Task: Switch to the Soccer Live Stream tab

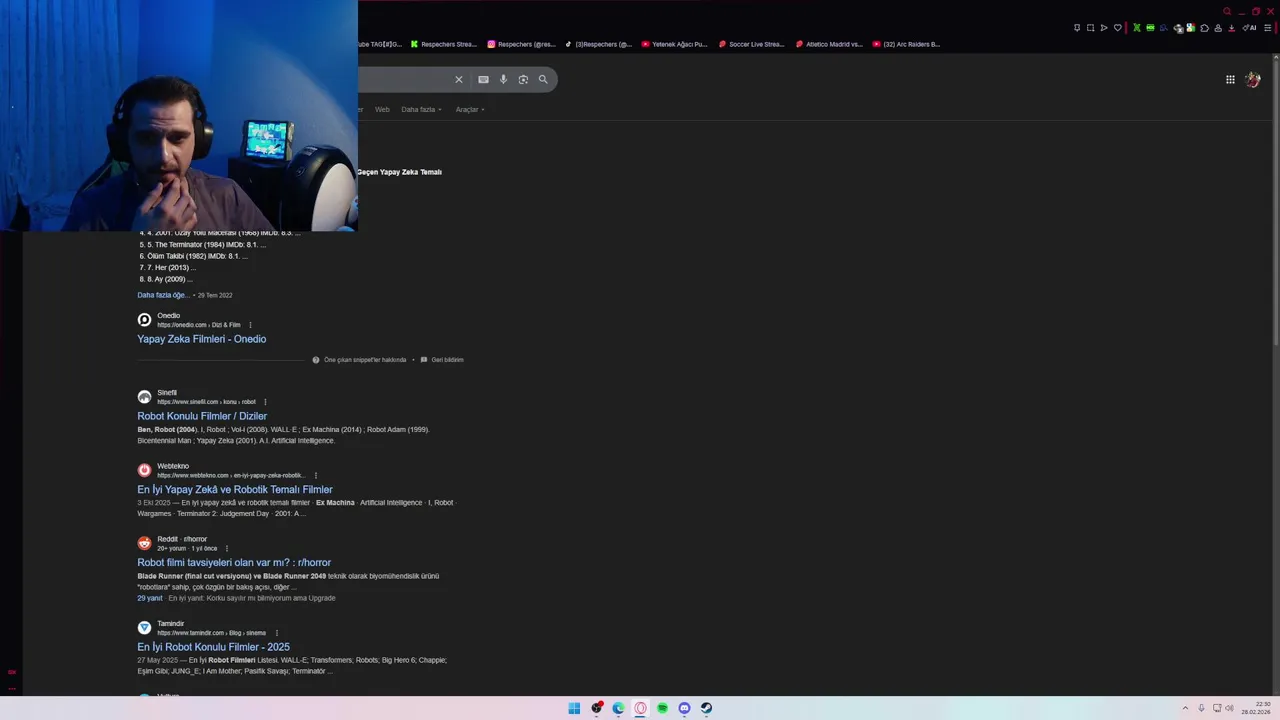Action: coord(752,44)
